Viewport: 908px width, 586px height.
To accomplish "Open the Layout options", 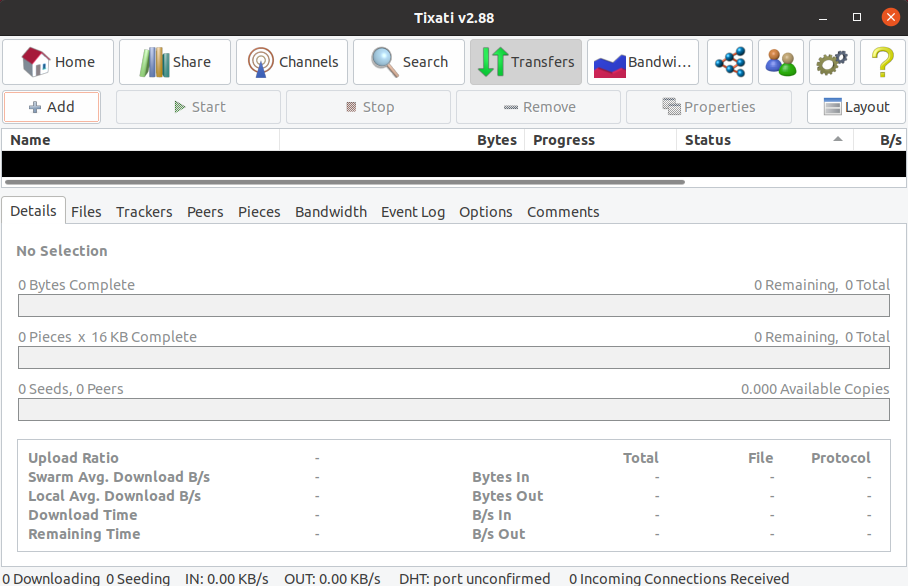I will coord(856,107).
